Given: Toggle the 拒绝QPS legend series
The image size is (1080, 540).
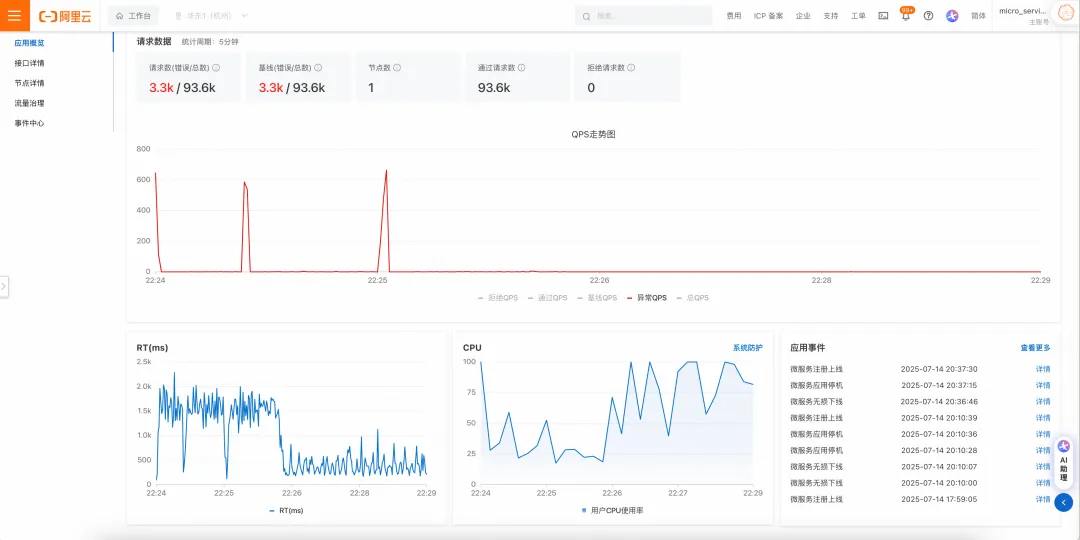Looking at the screenshot, I should pos(498,298).
